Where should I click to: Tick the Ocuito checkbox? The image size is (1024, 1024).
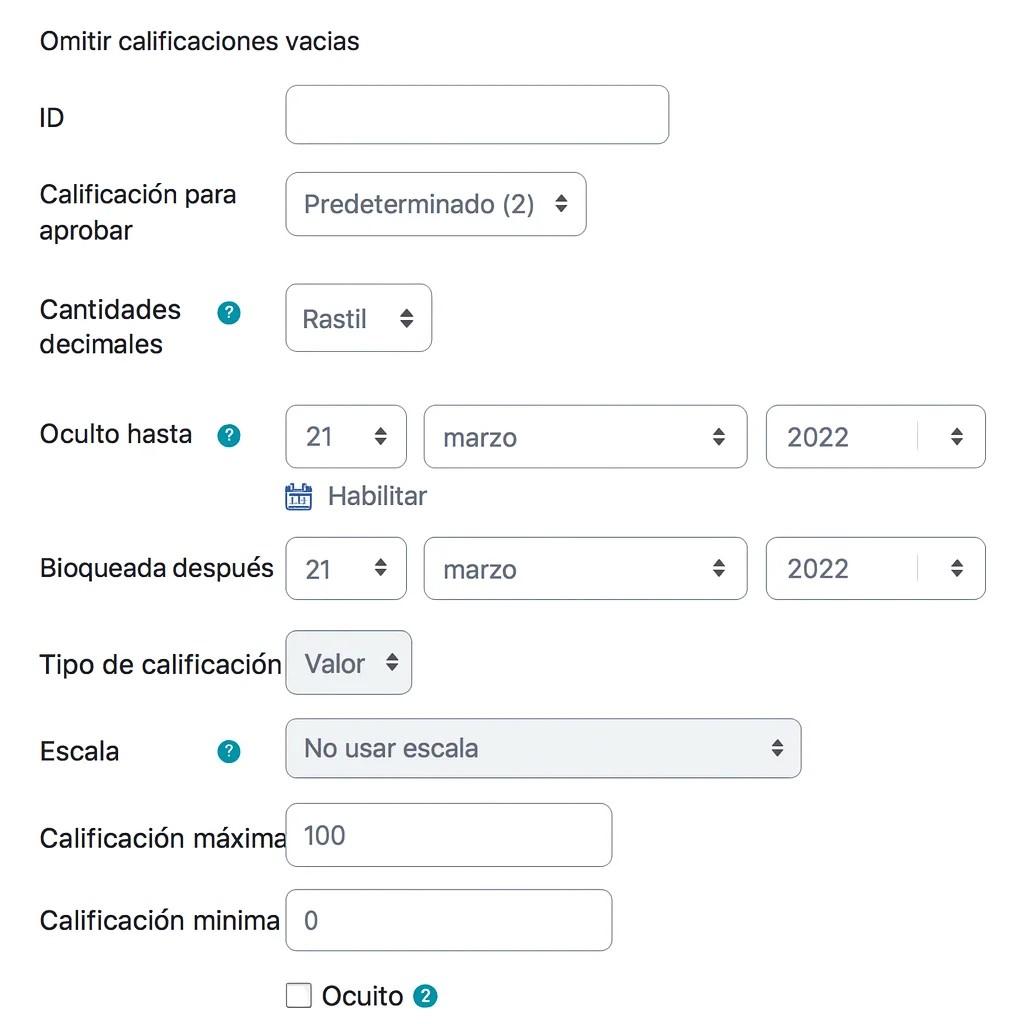[299, 996]
